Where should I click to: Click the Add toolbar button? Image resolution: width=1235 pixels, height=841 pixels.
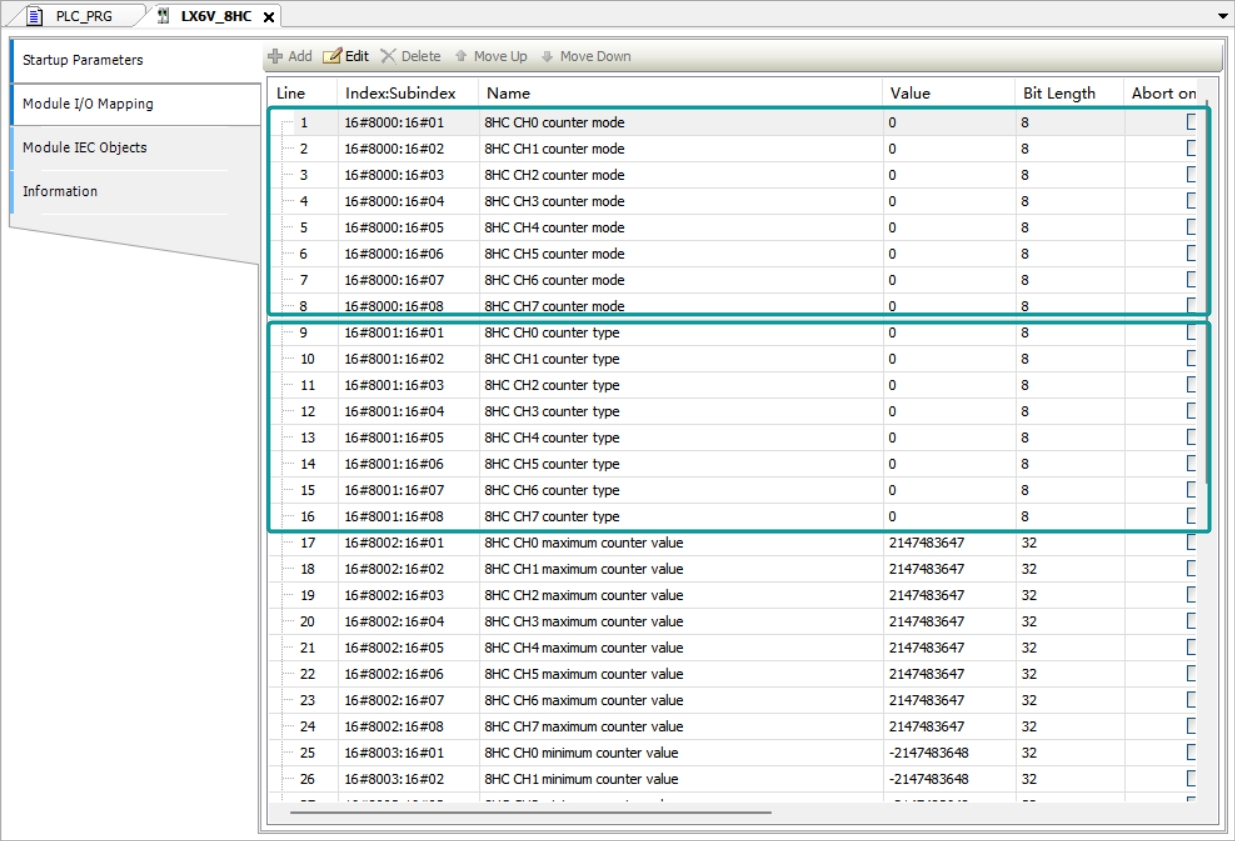tap(290, 56)
